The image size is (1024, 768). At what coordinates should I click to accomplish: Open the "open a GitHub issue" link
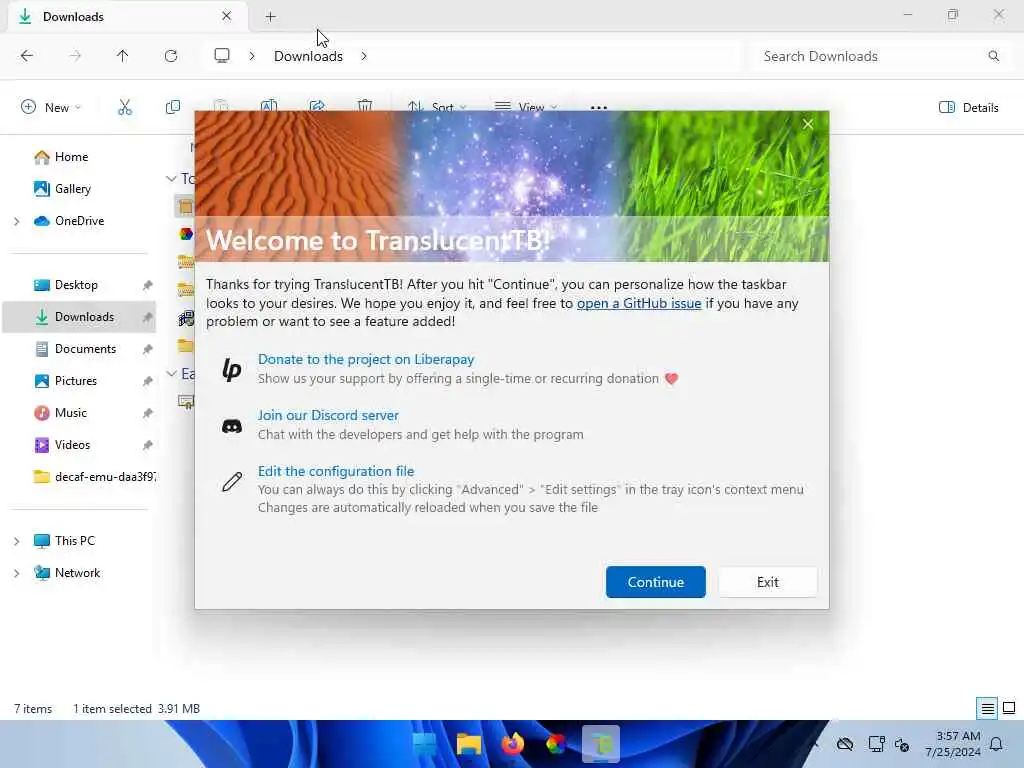(639, 303)
